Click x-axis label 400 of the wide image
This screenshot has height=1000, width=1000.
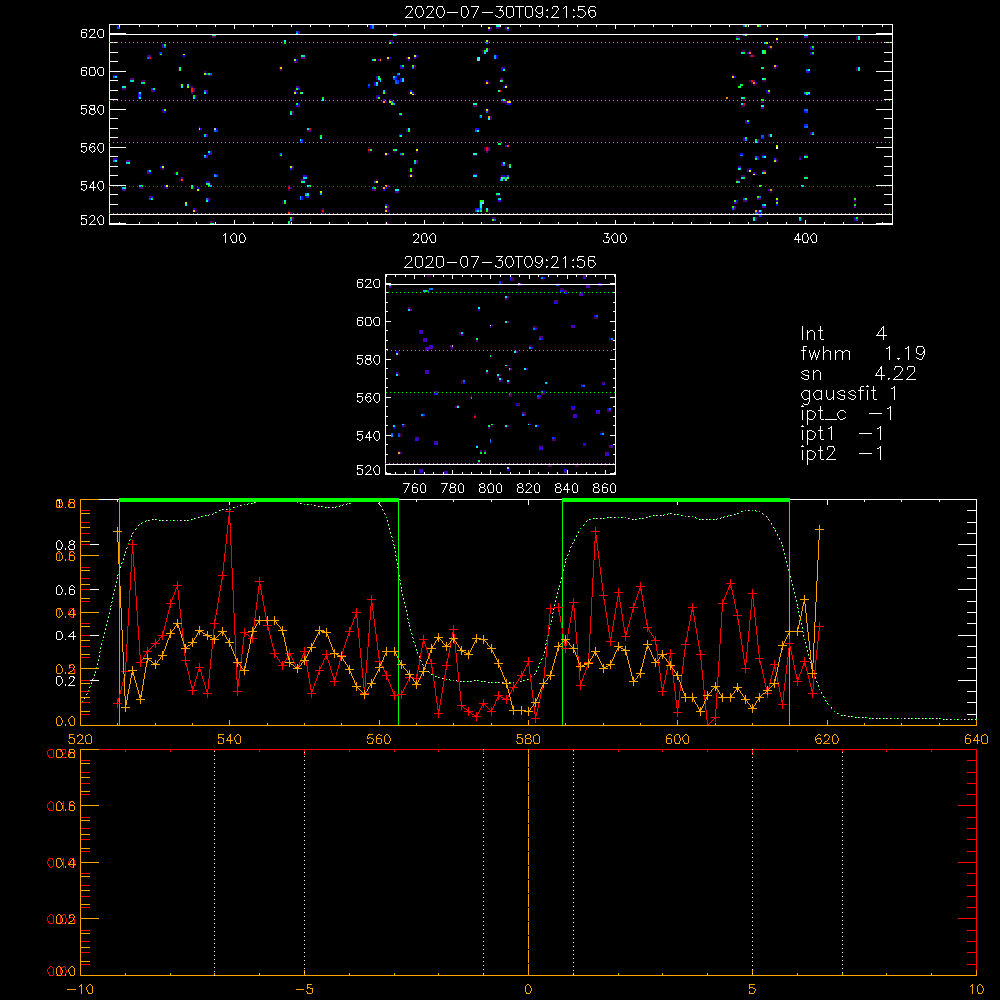click(x=805, y=239)
